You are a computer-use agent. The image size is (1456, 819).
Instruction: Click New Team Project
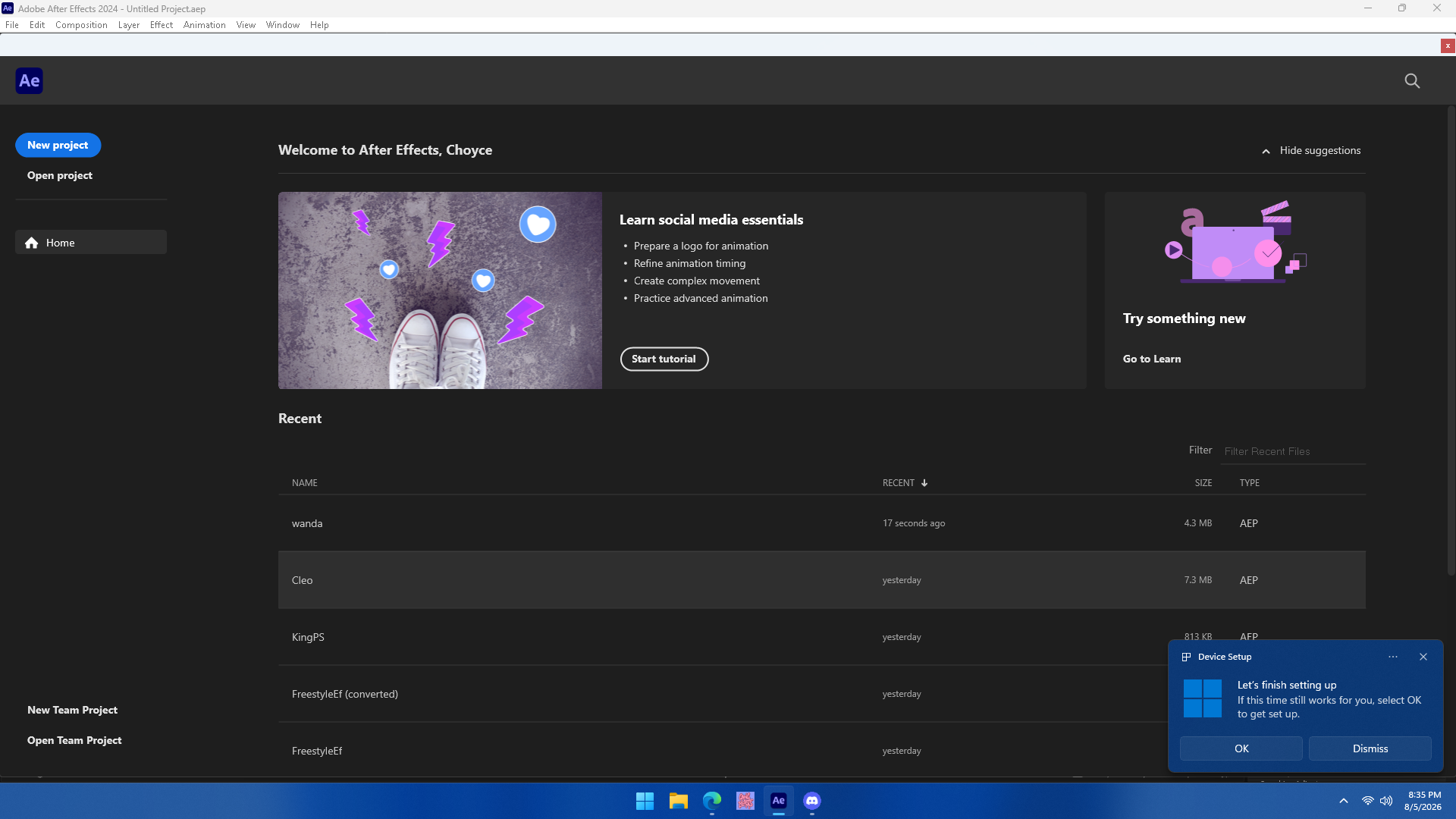click(x=72, y=711)
